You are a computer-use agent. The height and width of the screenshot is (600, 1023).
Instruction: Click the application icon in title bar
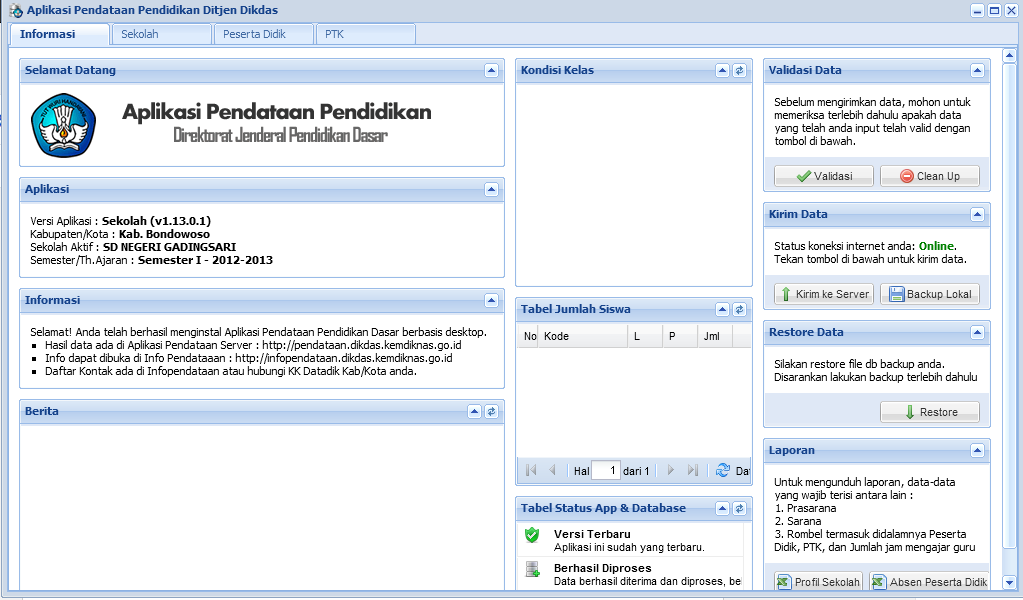pos(16,10)
